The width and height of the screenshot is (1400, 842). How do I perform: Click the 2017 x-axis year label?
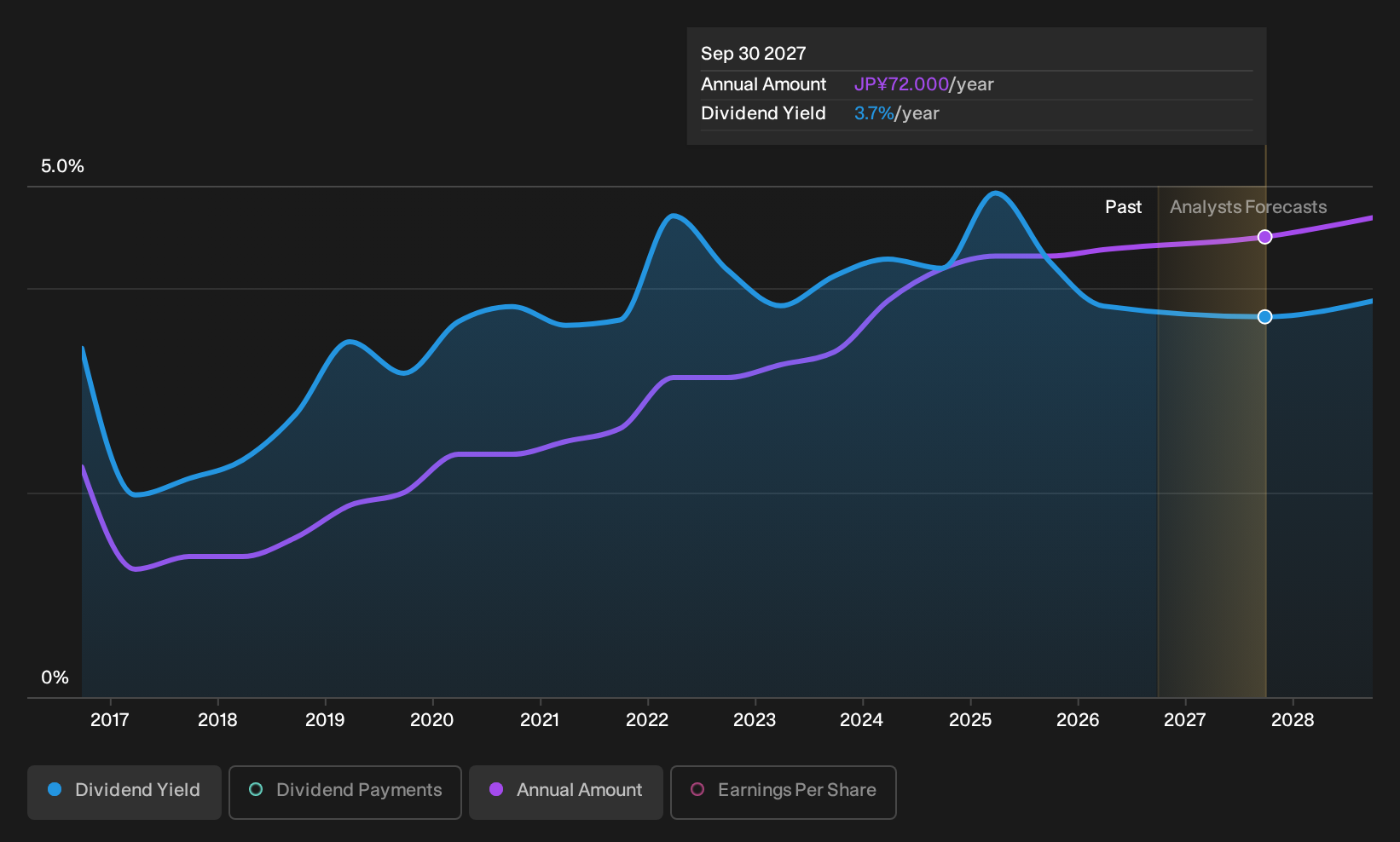(110, 720)
